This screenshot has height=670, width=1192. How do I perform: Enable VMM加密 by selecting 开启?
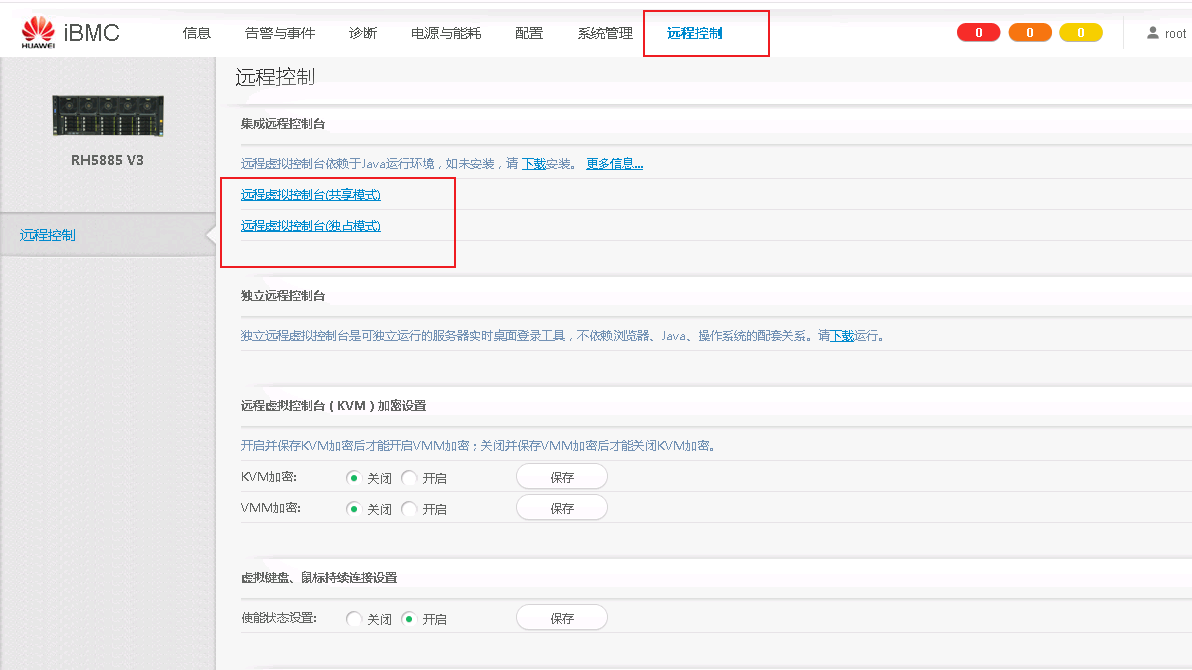pyautogui.click(x=409, y=508)
